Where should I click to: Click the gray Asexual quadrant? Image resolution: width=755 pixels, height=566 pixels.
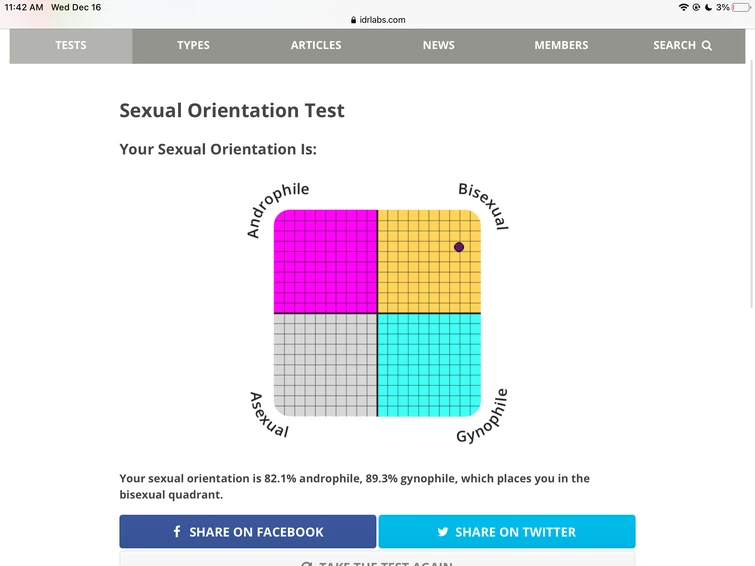tap(325, 365)
